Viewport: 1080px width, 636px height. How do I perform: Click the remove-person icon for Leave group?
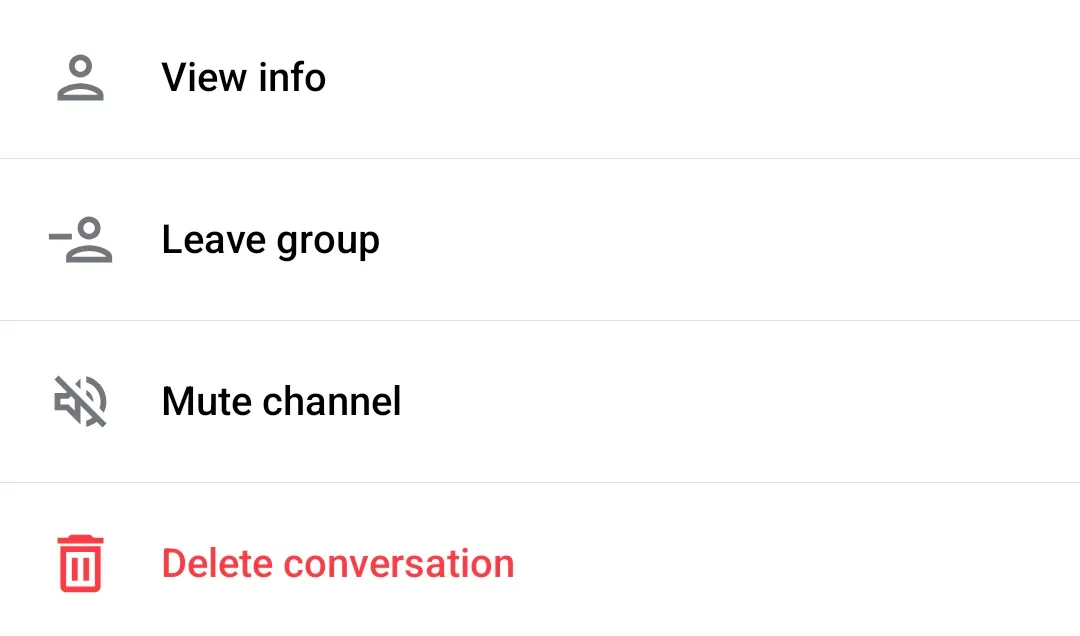tap(81, 240)
